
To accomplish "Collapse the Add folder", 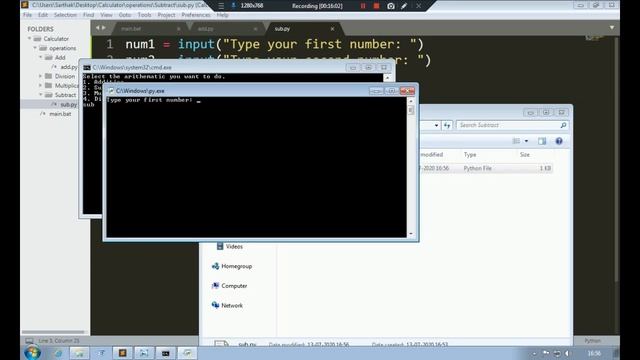I will pos(41,58).
